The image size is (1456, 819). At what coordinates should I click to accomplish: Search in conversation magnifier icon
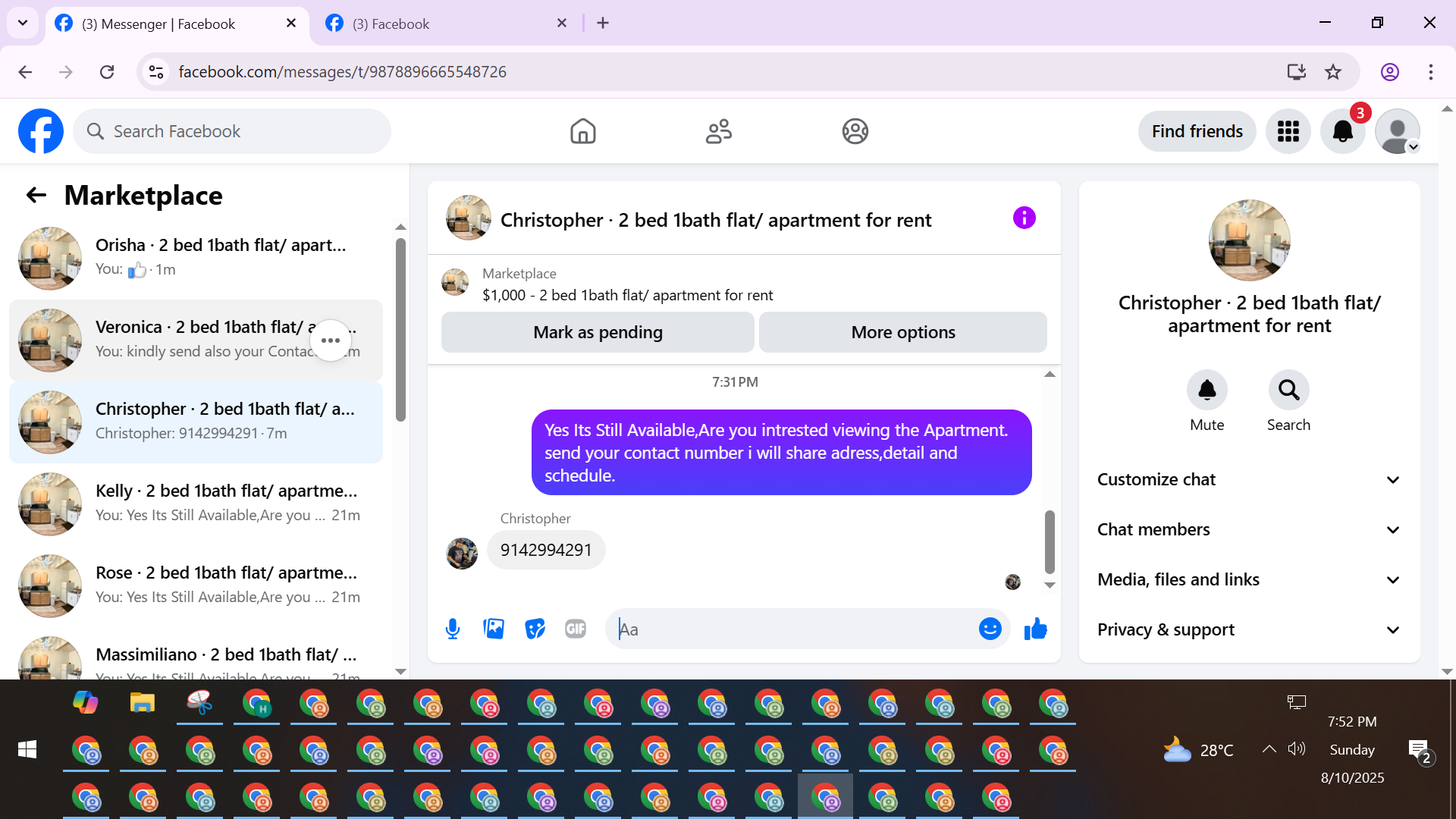pyautogui.click(x=1288, y=391)
